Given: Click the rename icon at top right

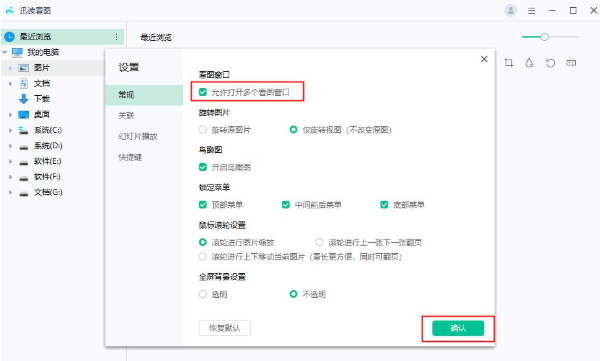Looking at the screenshot, I should coord(571,63).
